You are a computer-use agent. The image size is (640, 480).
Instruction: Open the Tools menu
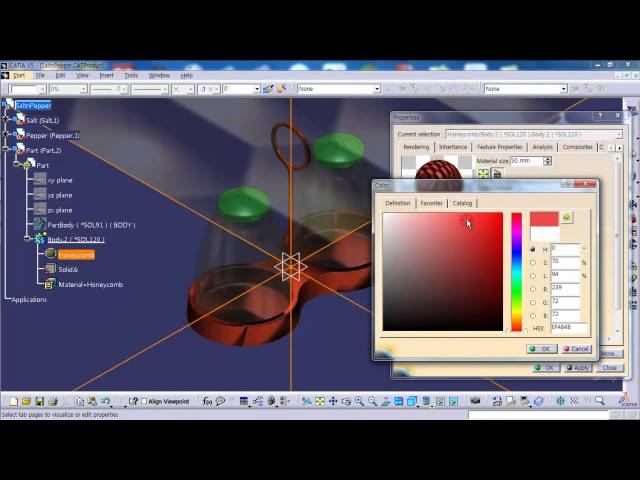coord(131,76)
